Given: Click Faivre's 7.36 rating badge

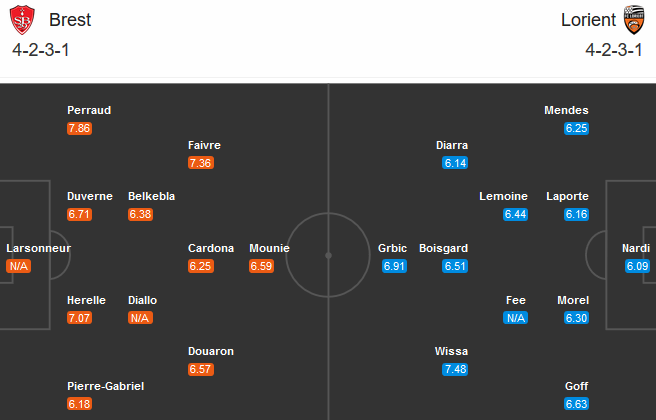Looking at the screenshot, I should 201,163.
